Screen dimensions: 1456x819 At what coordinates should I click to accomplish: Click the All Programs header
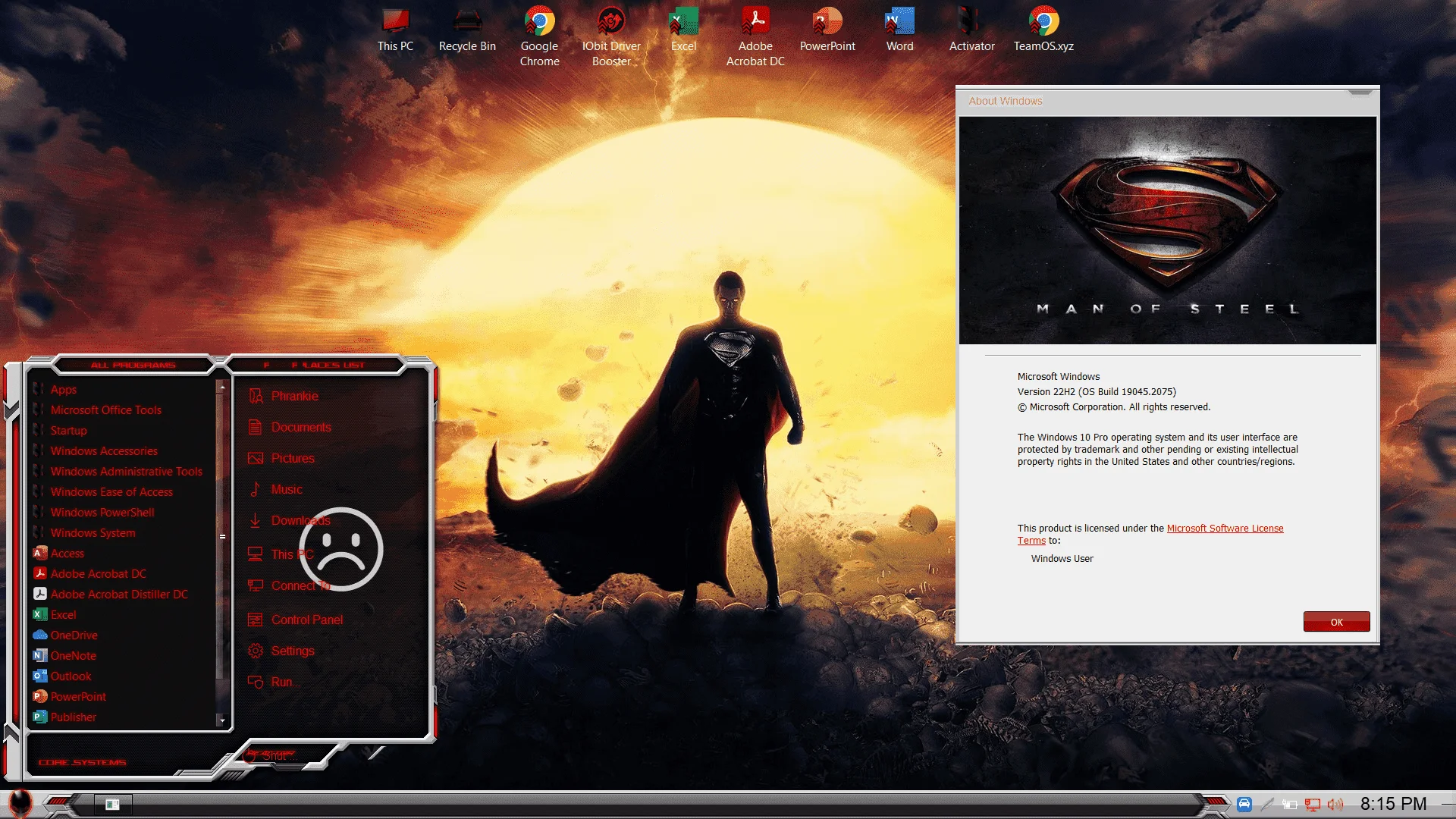[x=133, y=365]
